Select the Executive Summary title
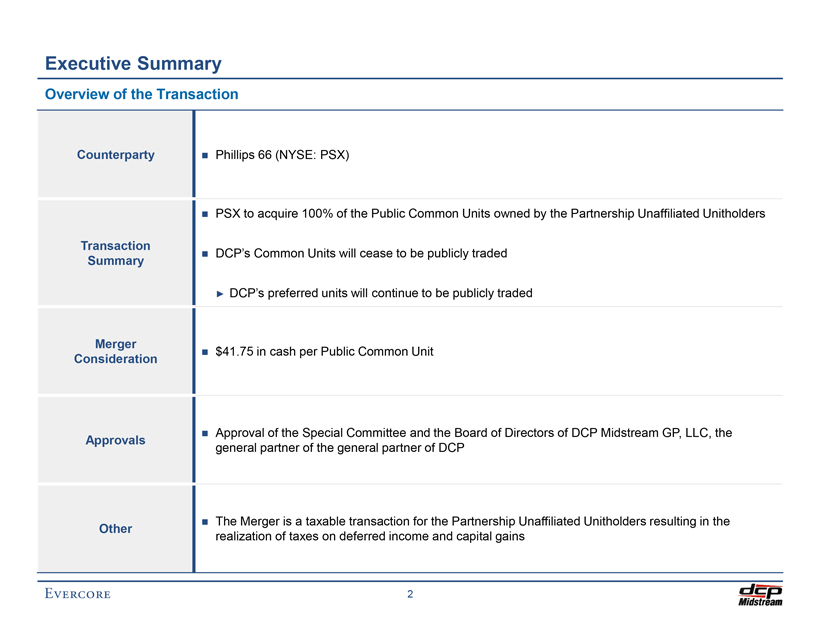Screen dimensions: 820x634 coord(133,64)
